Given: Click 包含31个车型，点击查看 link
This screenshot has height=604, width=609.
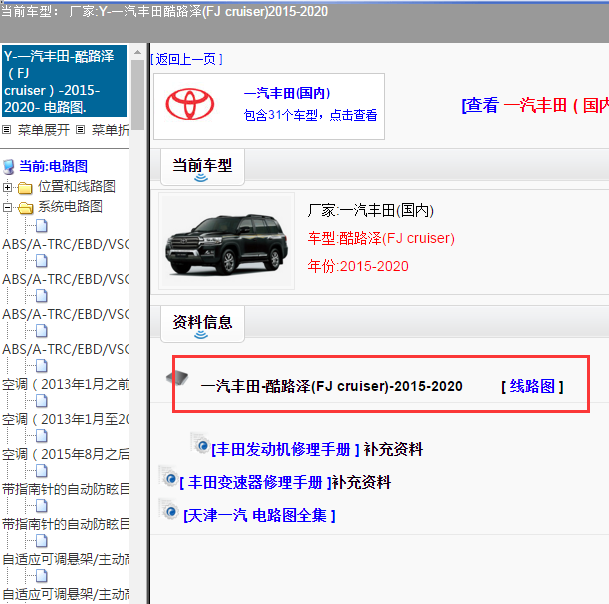Looking at the screenshot, I should [x=310, y=115].
